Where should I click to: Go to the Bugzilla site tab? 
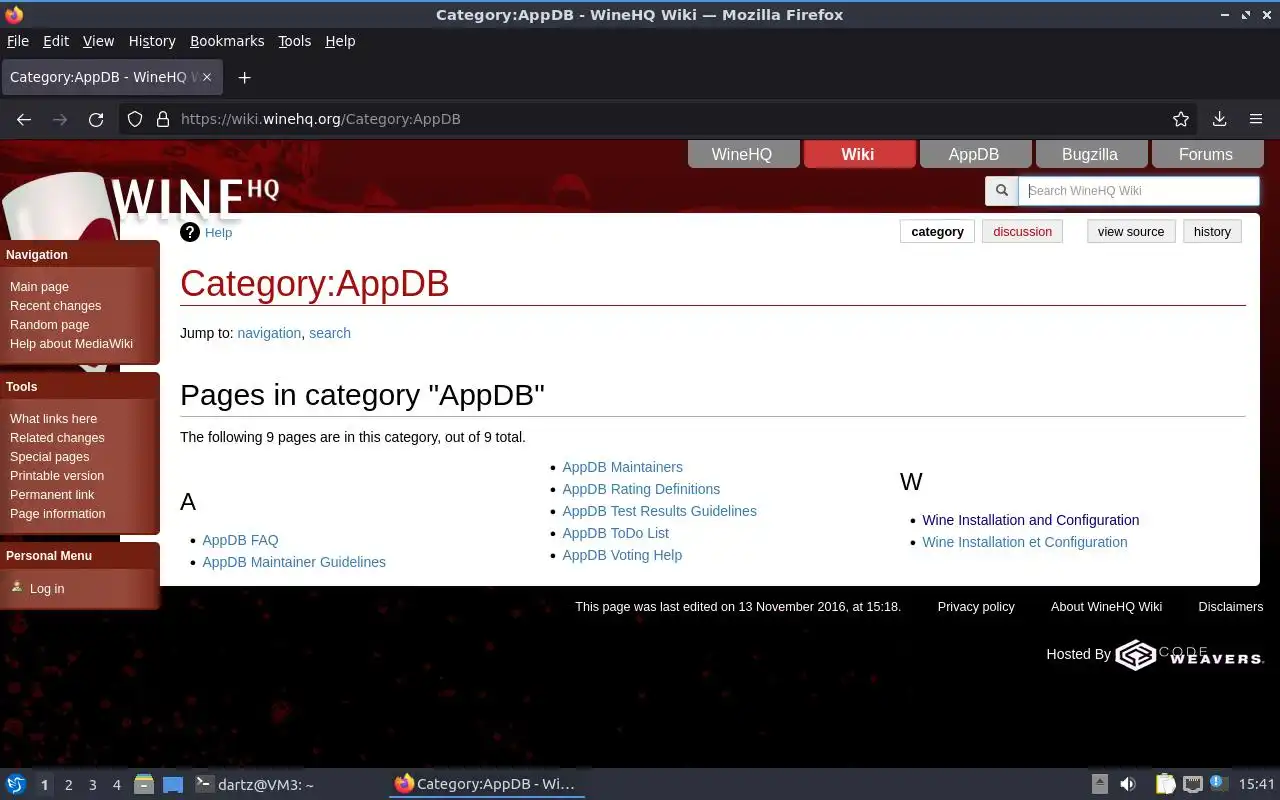tap(1090, 154)
